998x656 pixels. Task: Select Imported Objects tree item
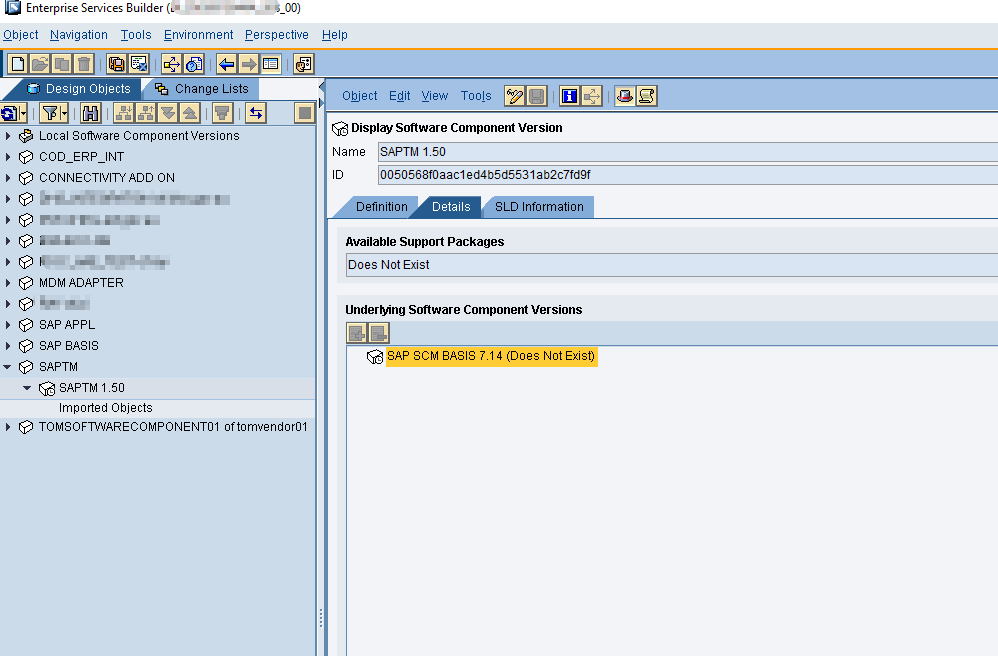click(x=106, y=408)
